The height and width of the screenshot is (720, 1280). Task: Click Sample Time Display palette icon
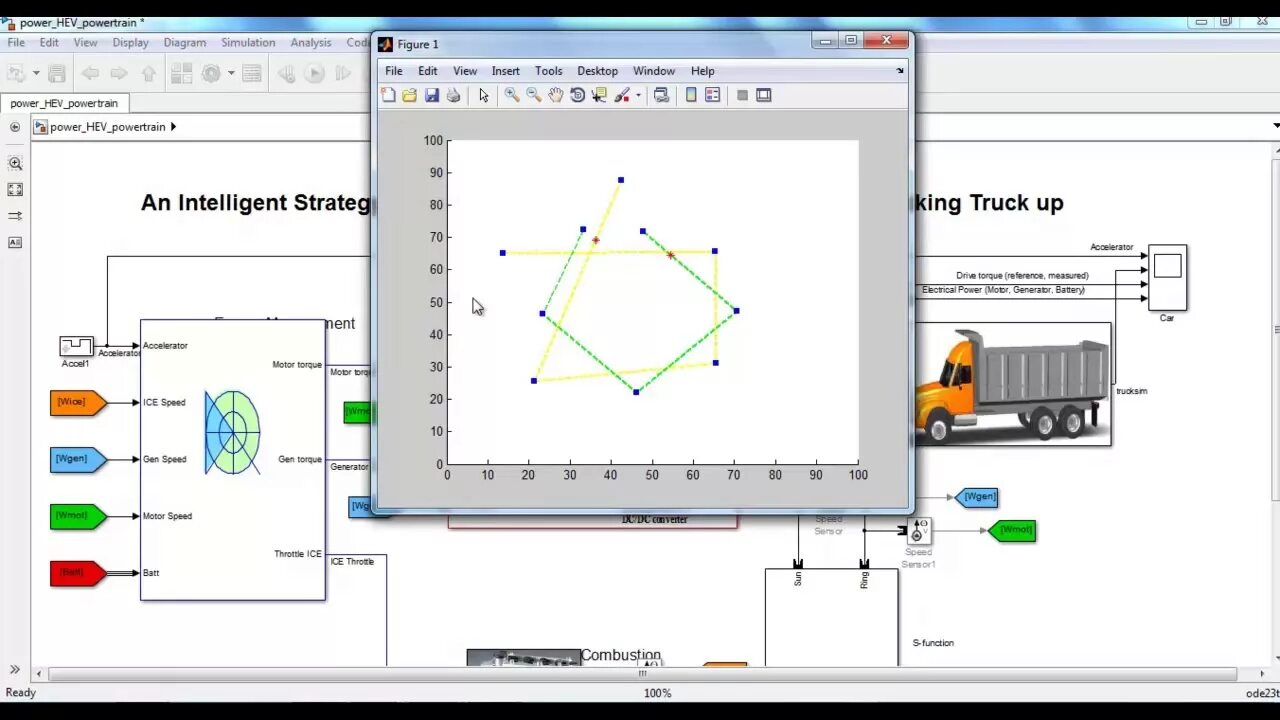15,216
